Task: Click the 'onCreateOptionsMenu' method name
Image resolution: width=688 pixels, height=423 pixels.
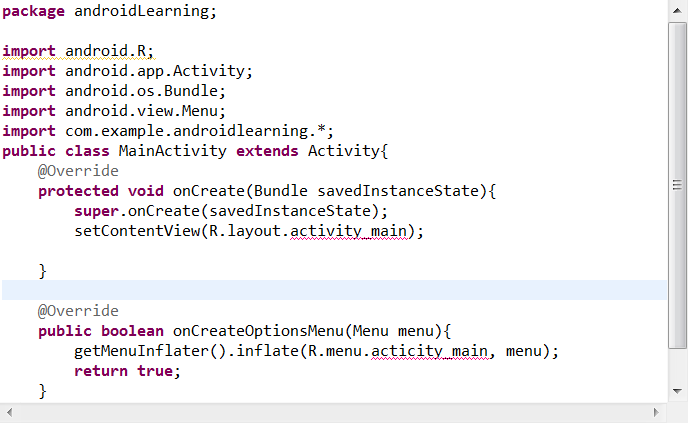Action: click(x=258, y=331)
